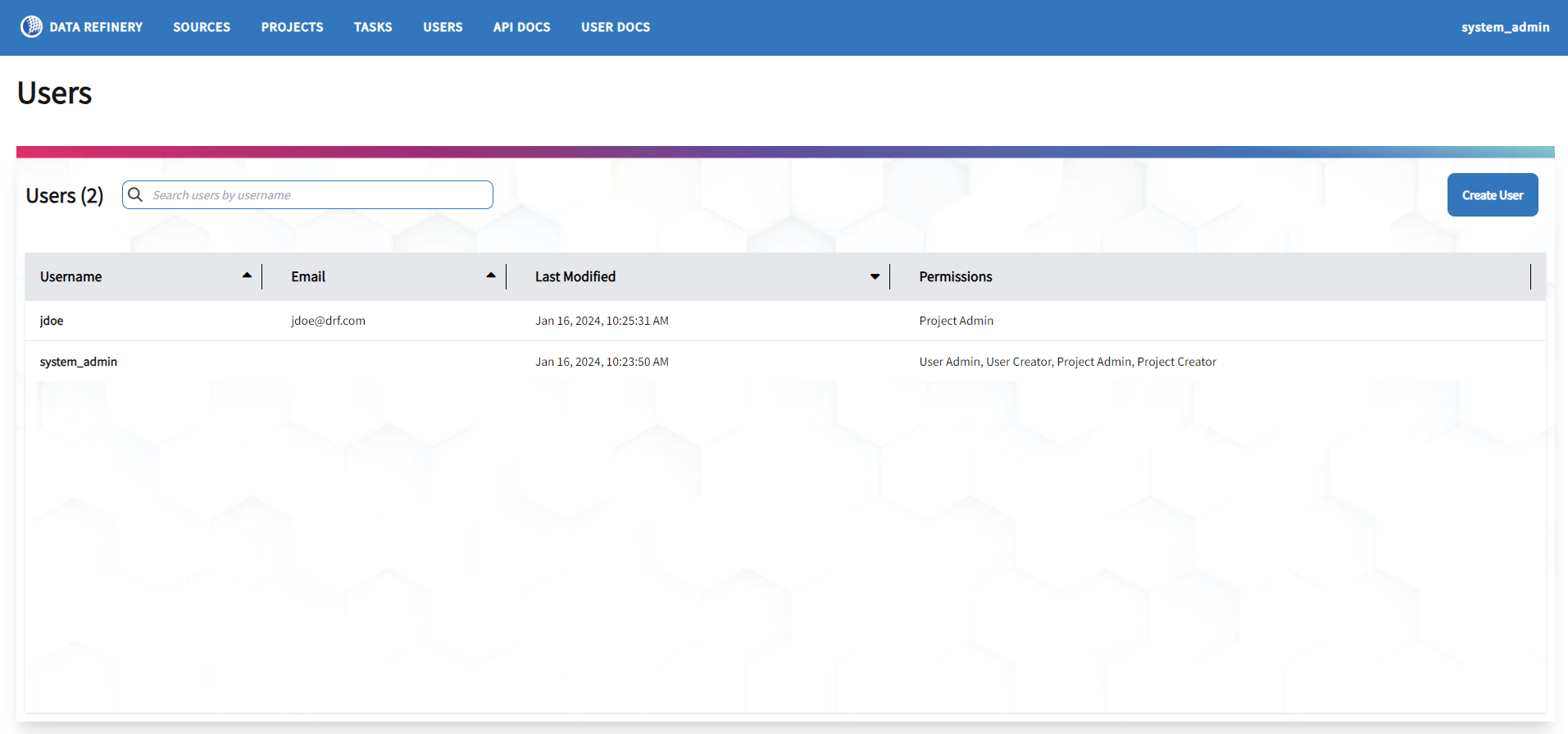1568x734 pixels.
Task: Go to the Tasks page
Action: click(373, 27)
